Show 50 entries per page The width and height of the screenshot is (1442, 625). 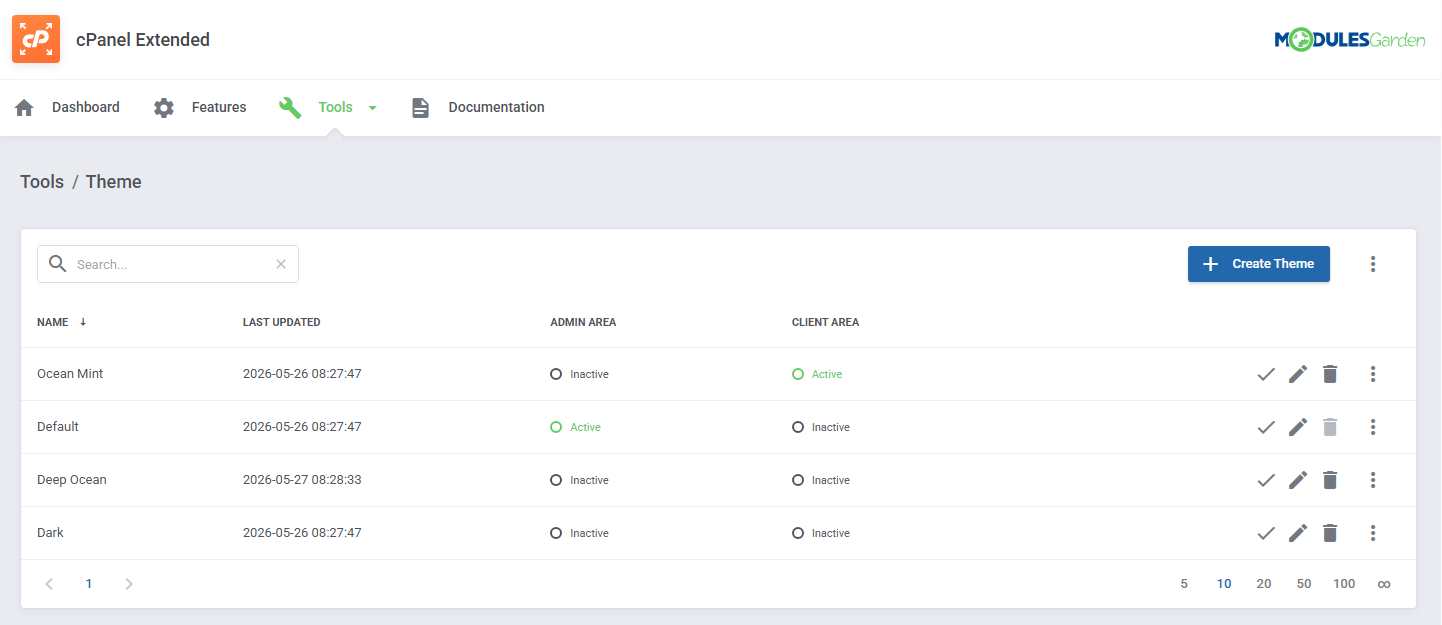[x=1304, y=584]
